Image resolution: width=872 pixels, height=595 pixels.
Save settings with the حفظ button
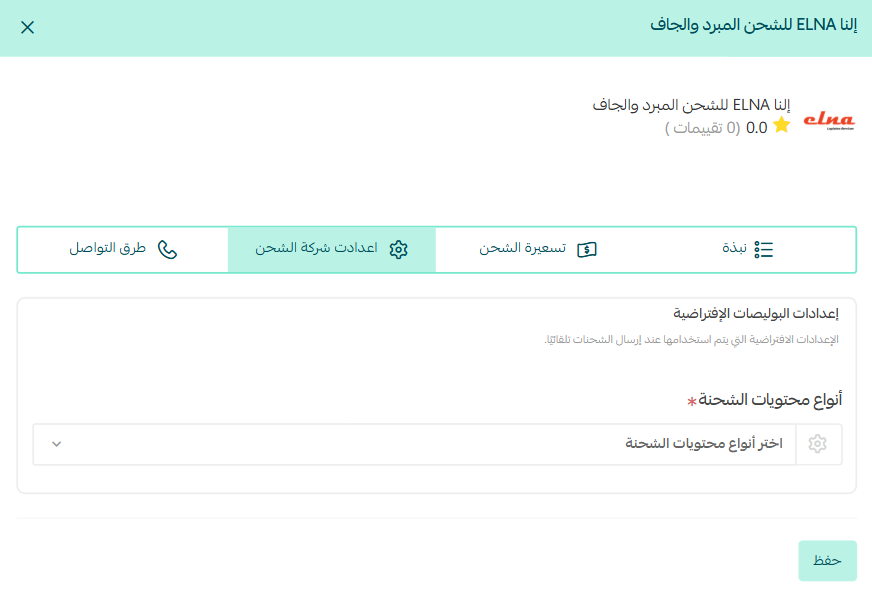click(x=828, y=561)
